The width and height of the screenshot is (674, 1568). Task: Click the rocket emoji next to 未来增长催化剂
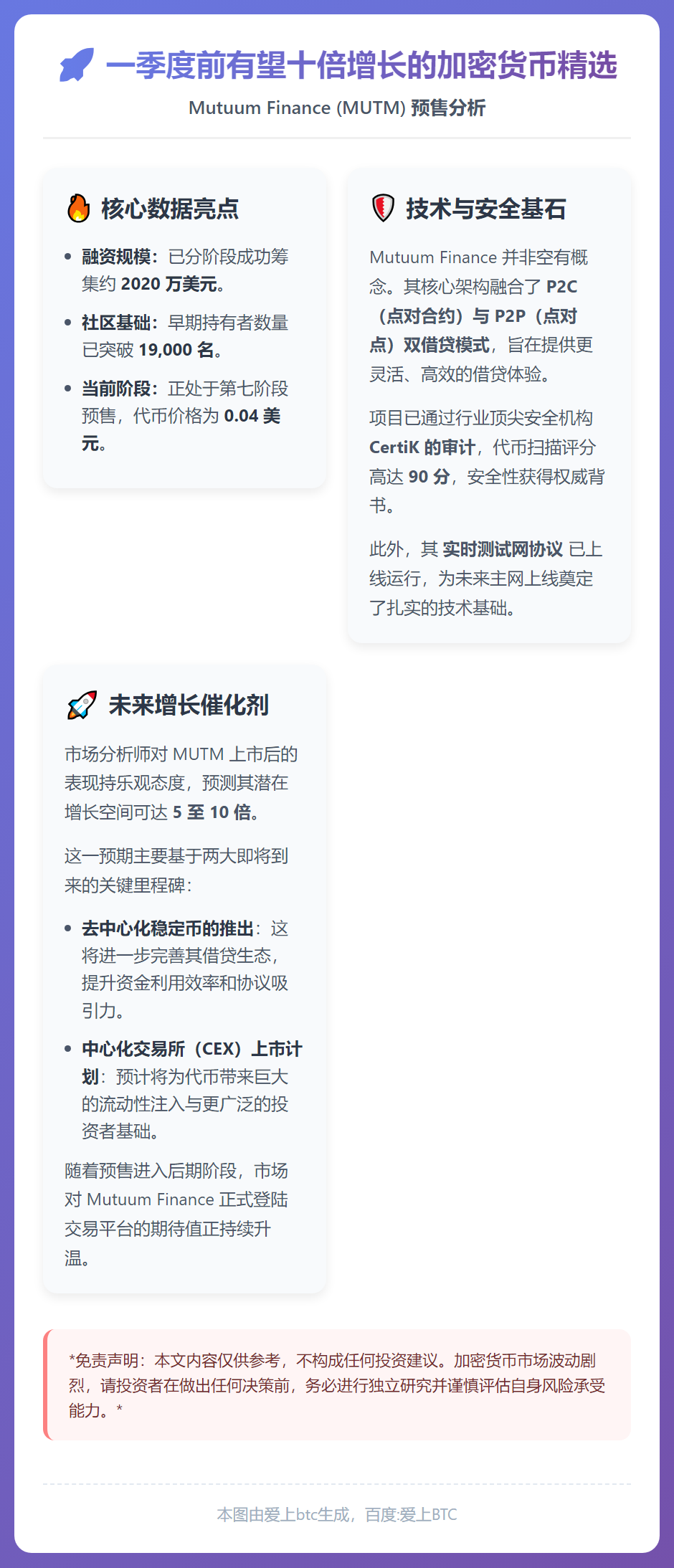click(x=82, y=705)
